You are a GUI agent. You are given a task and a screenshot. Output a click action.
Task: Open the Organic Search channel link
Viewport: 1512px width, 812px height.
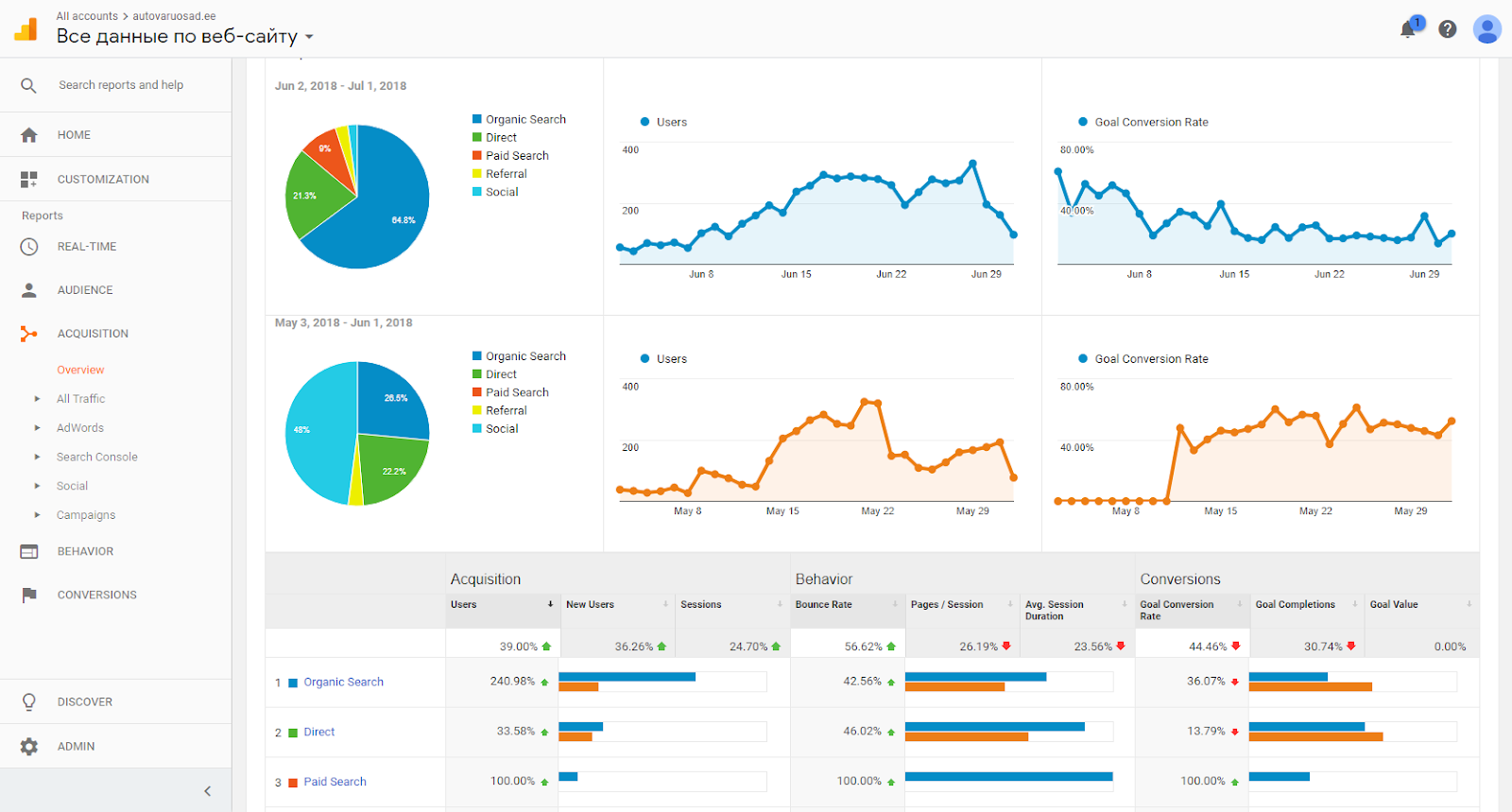click(343, 682)
